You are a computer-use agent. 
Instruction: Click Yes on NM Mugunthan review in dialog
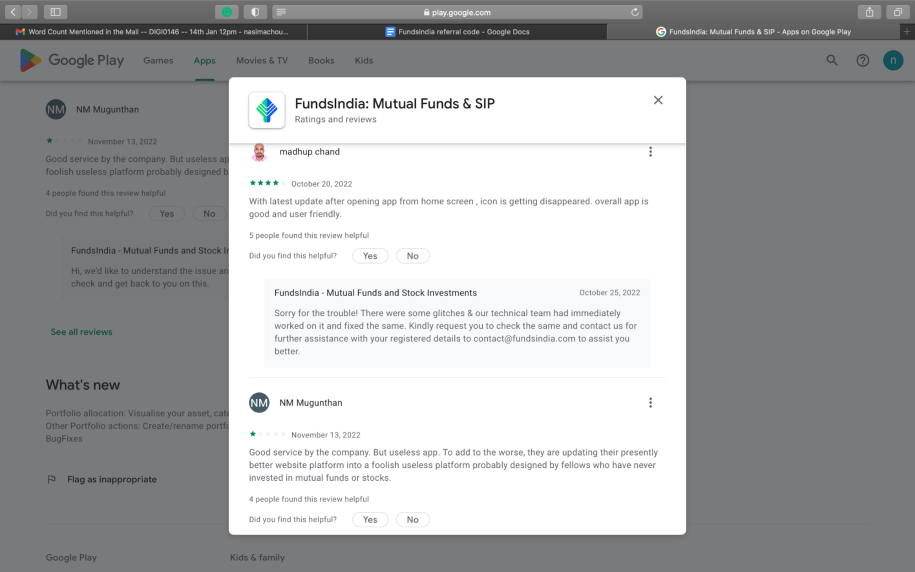370,519
